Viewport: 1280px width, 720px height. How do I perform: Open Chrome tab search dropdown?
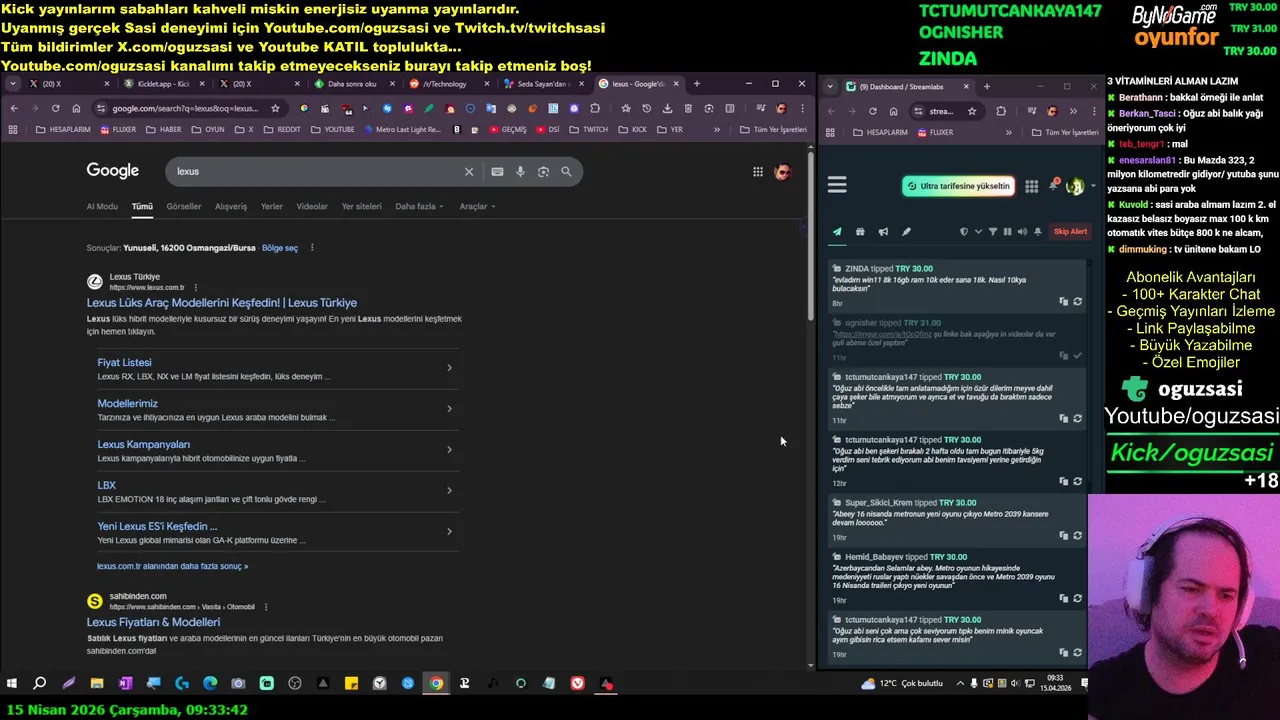pos(12,84)
